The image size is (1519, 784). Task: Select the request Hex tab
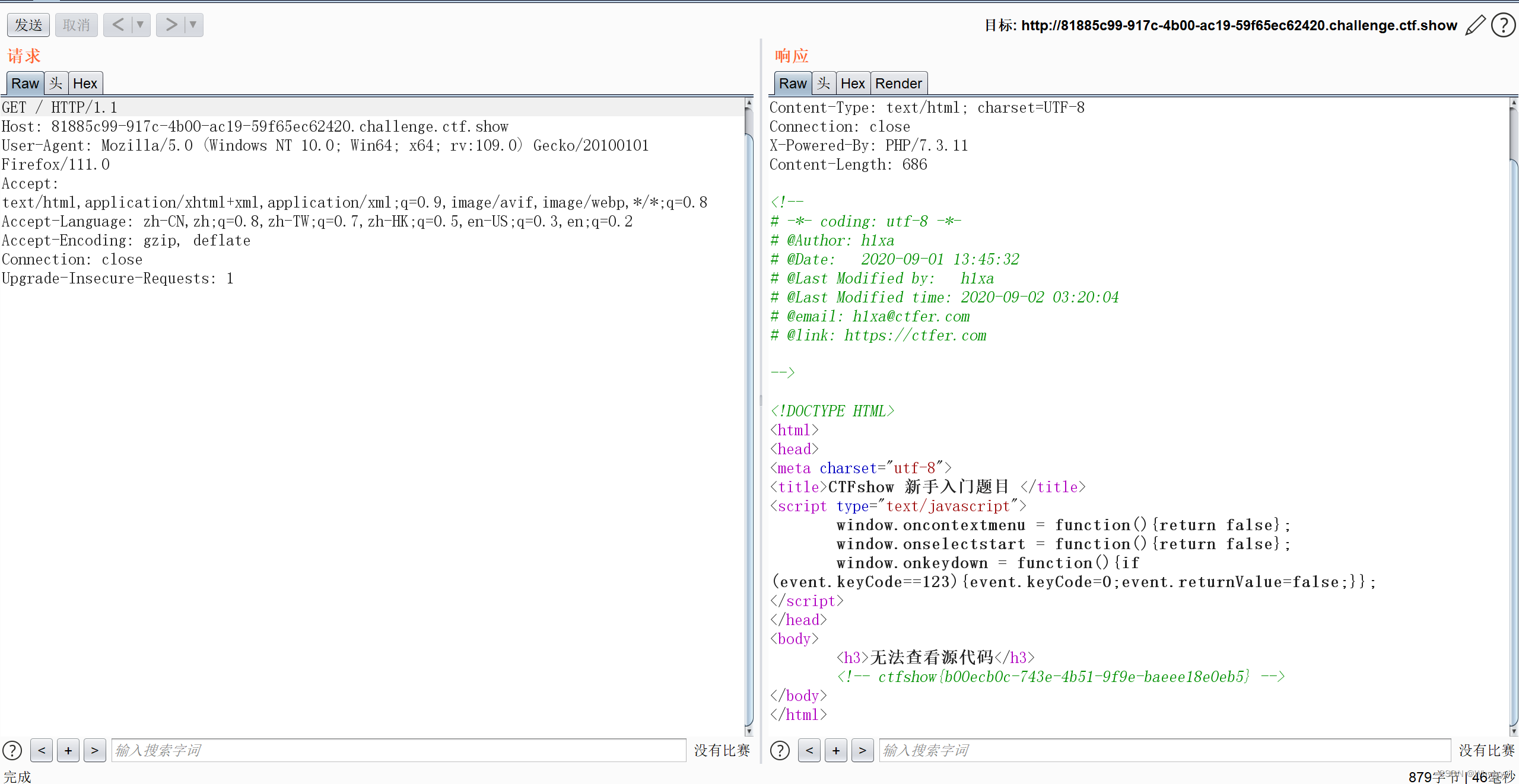[x=85, y=84]
